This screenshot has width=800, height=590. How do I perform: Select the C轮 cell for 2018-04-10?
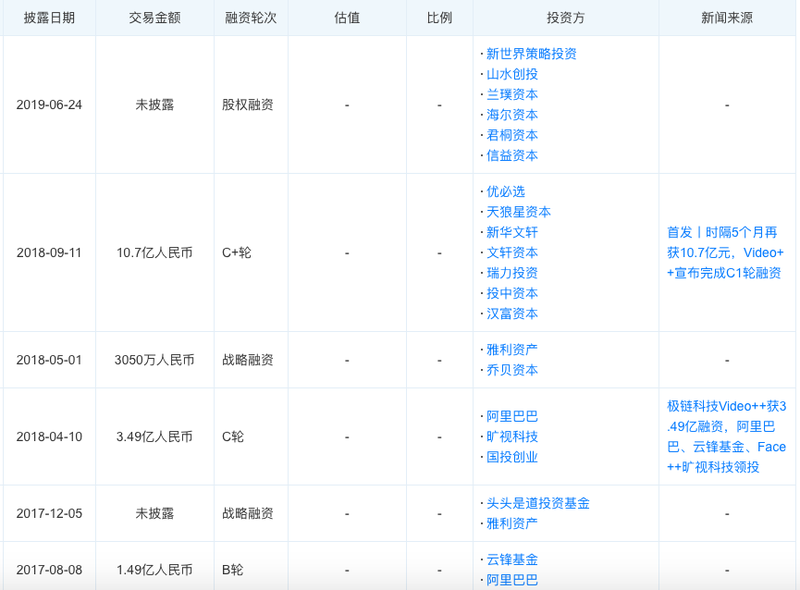[x=233, y=437]
